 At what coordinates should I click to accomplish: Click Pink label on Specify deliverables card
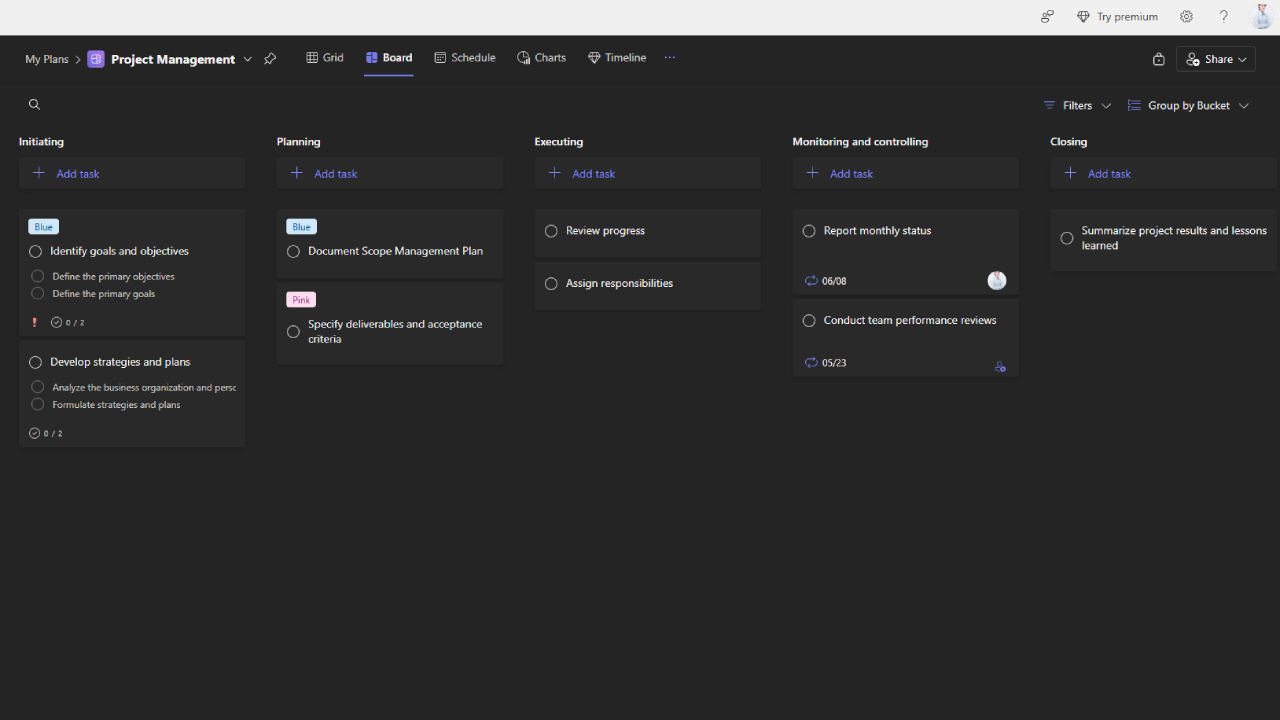301,300
